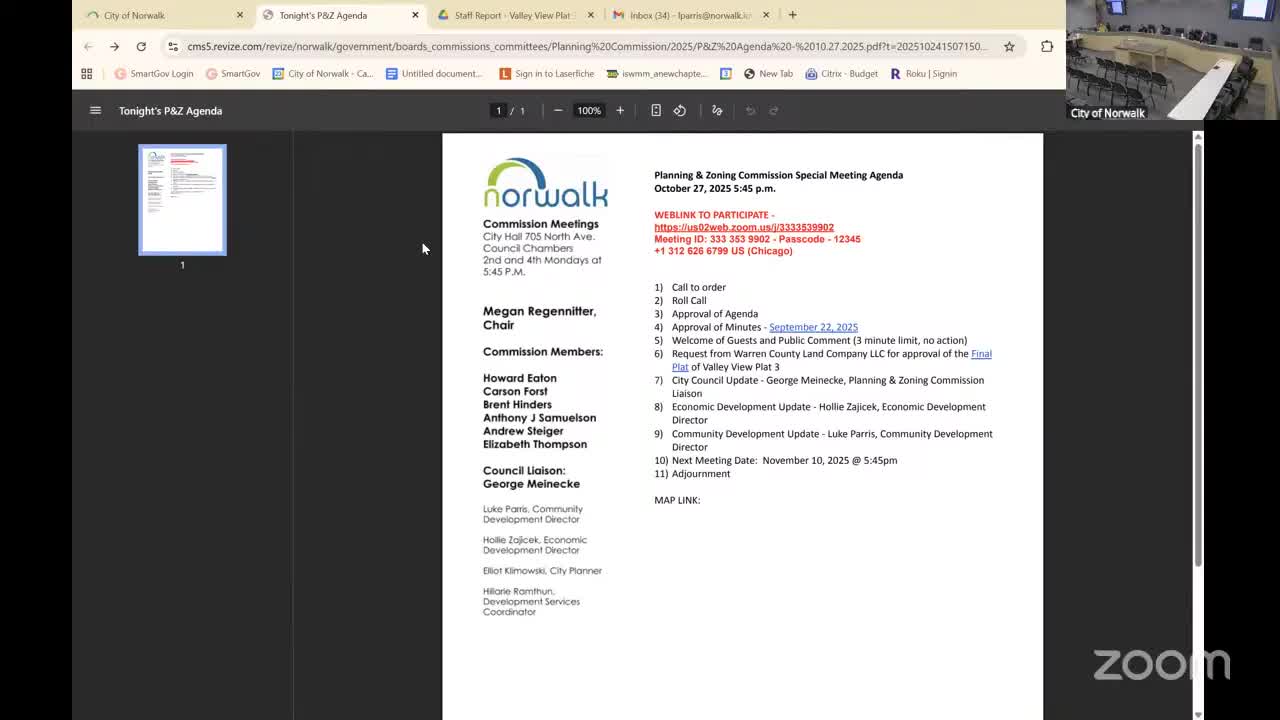Click the 'Approval of Agenda' item

(715, 314)
